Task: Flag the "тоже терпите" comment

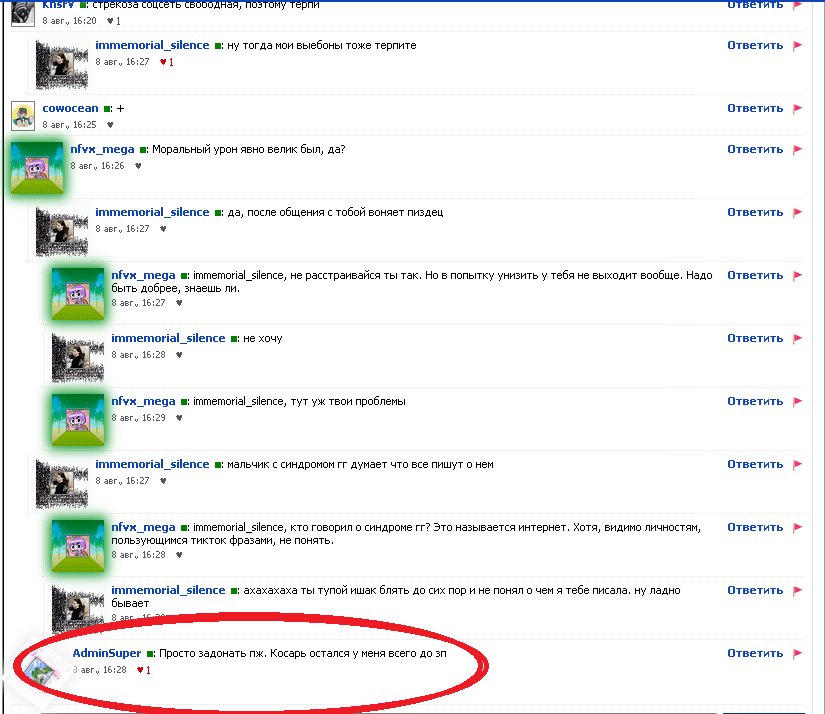Action: (798, 45)
